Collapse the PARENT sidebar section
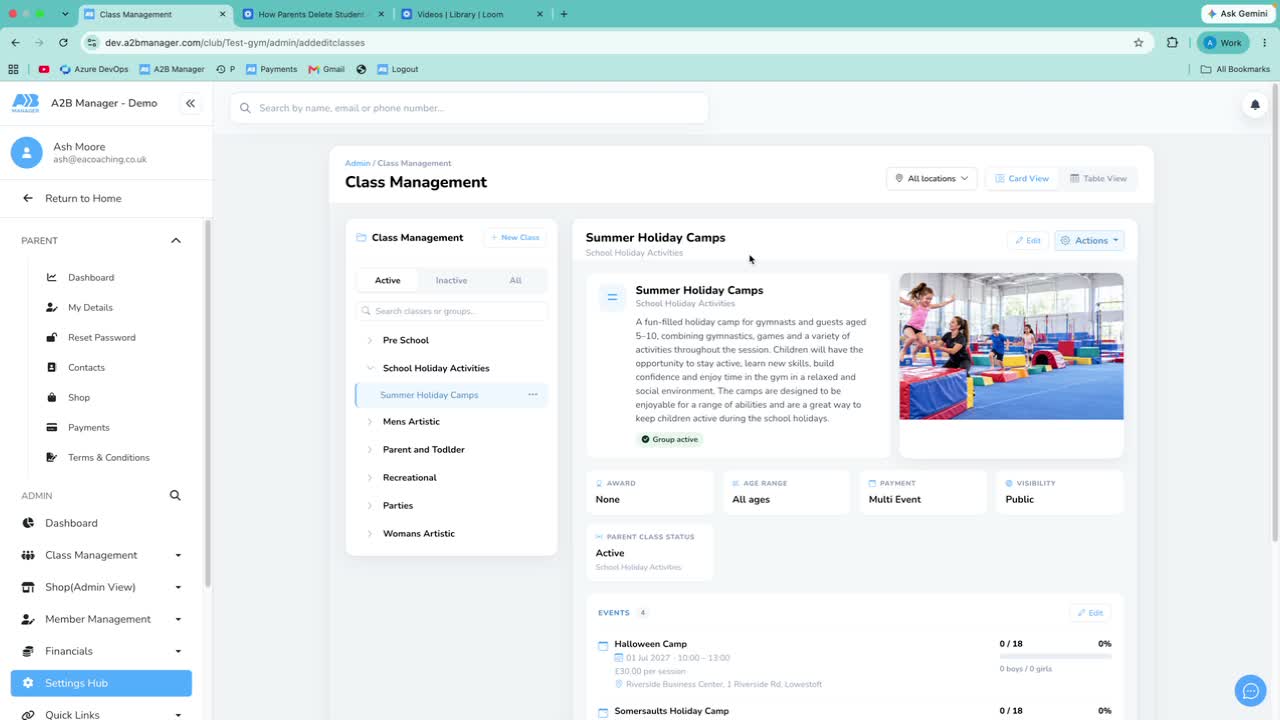 pos(176,240)
